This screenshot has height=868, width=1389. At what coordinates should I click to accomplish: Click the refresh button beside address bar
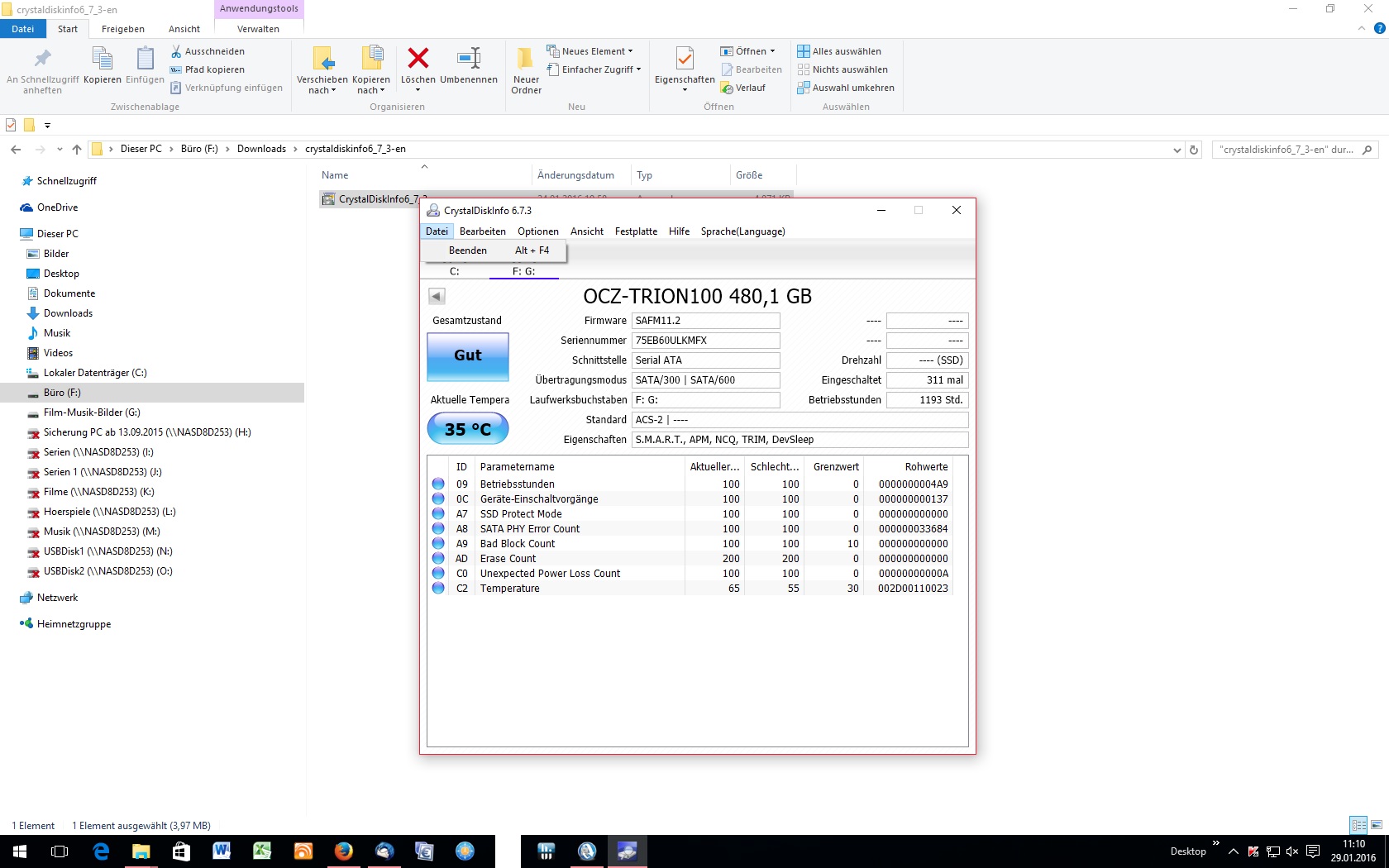click(1194, 150)
